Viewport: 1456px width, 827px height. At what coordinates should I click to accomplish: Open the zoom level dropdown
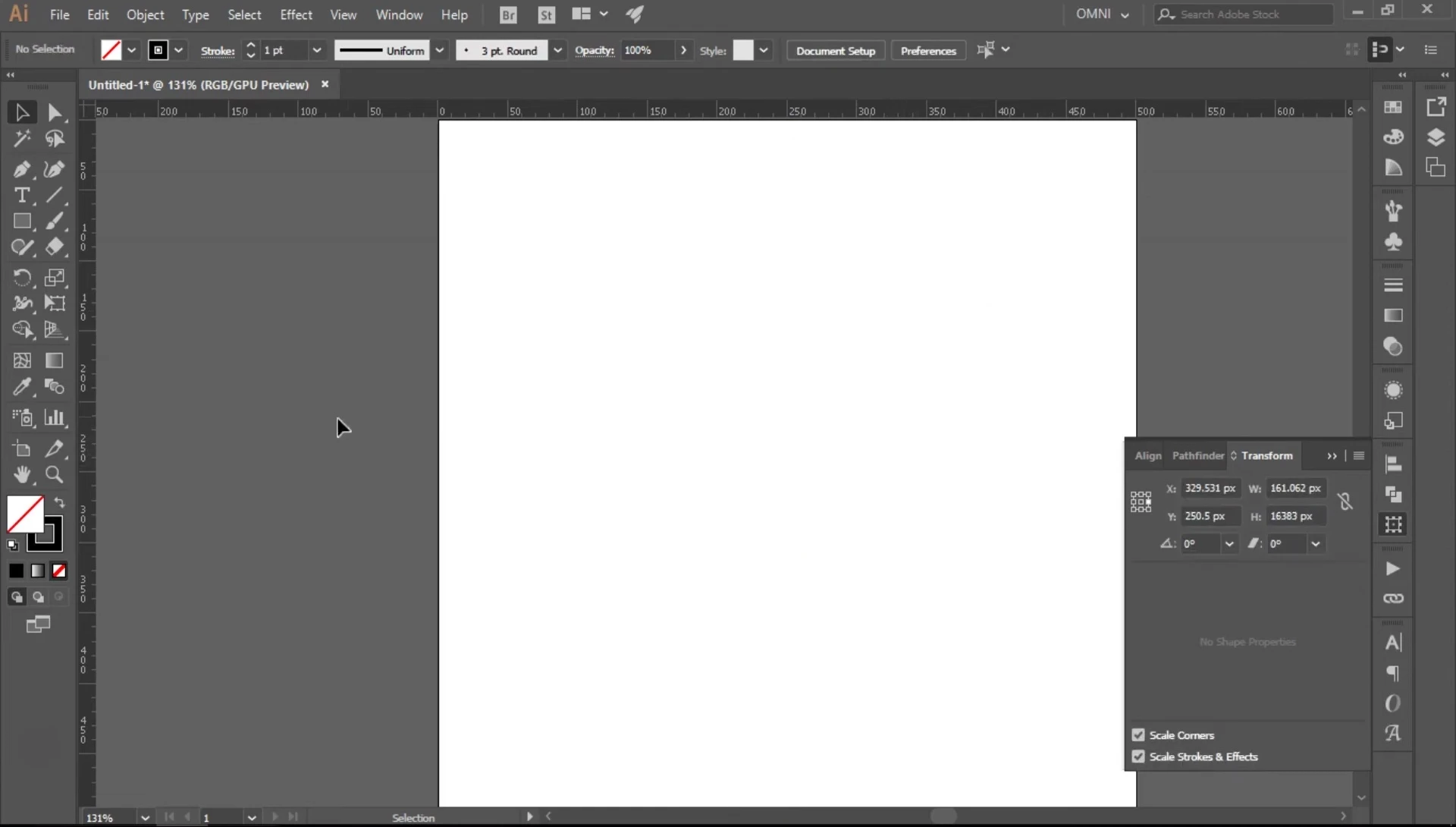point(145,817)
